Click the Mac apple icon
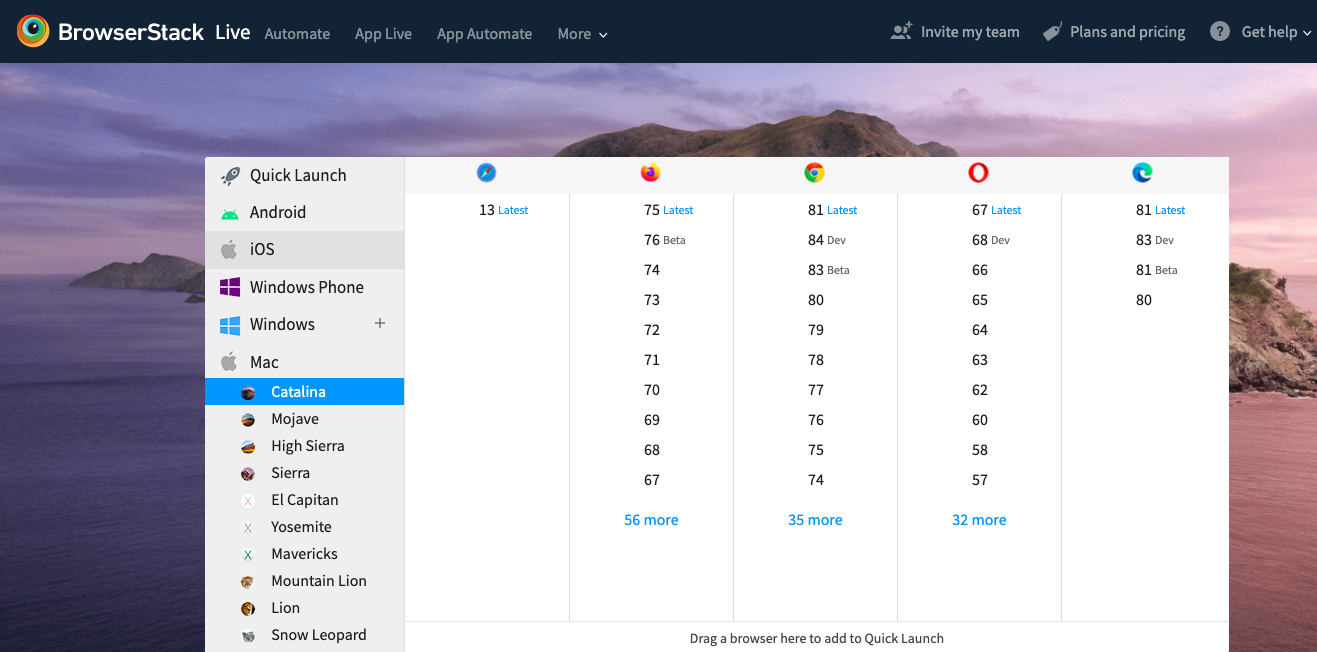Viewport: 1317px width, 652px height. pos(230,362)
